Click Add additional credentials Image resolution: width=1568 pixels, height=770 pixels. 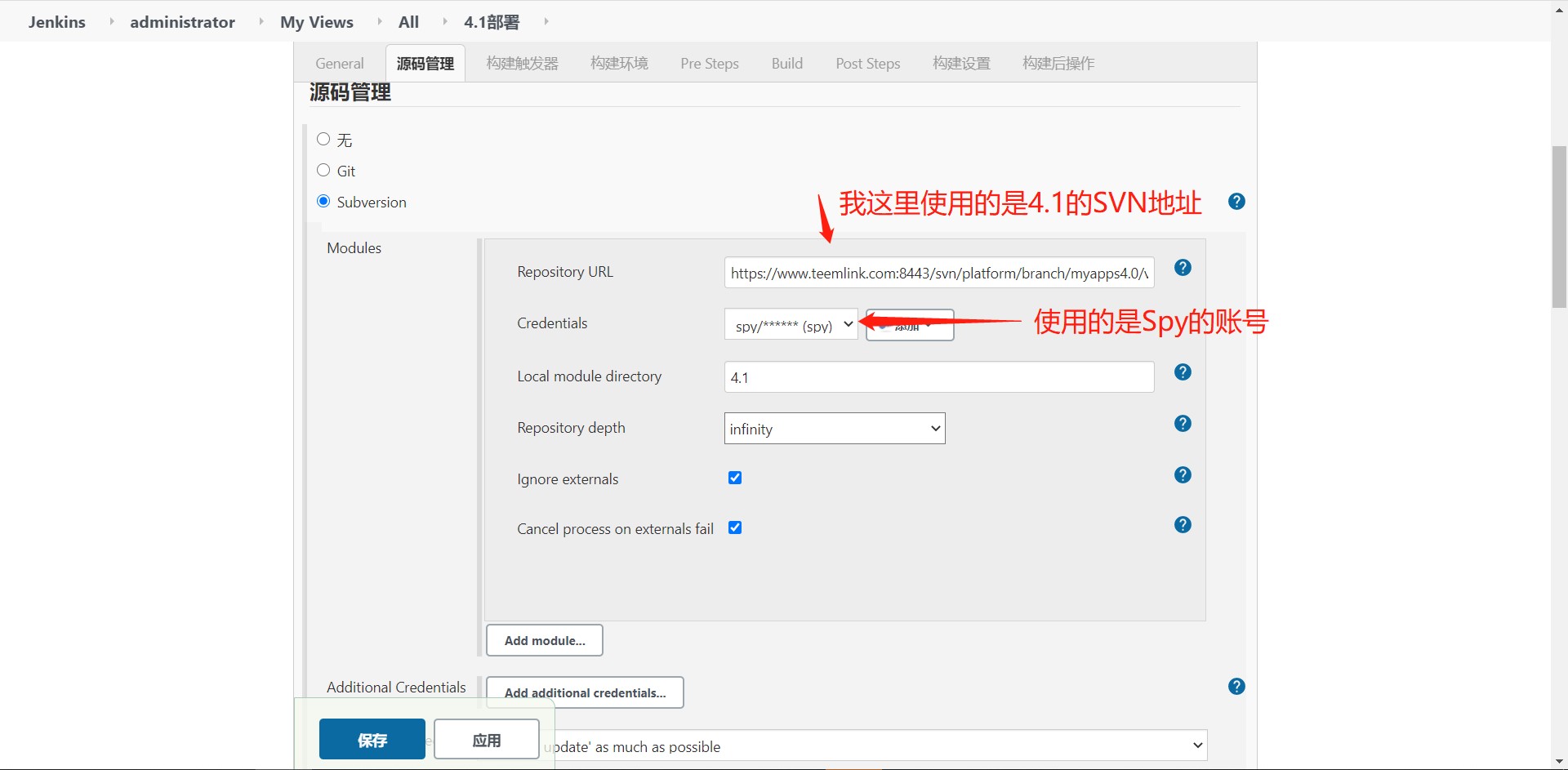click(x=584, y=692)
